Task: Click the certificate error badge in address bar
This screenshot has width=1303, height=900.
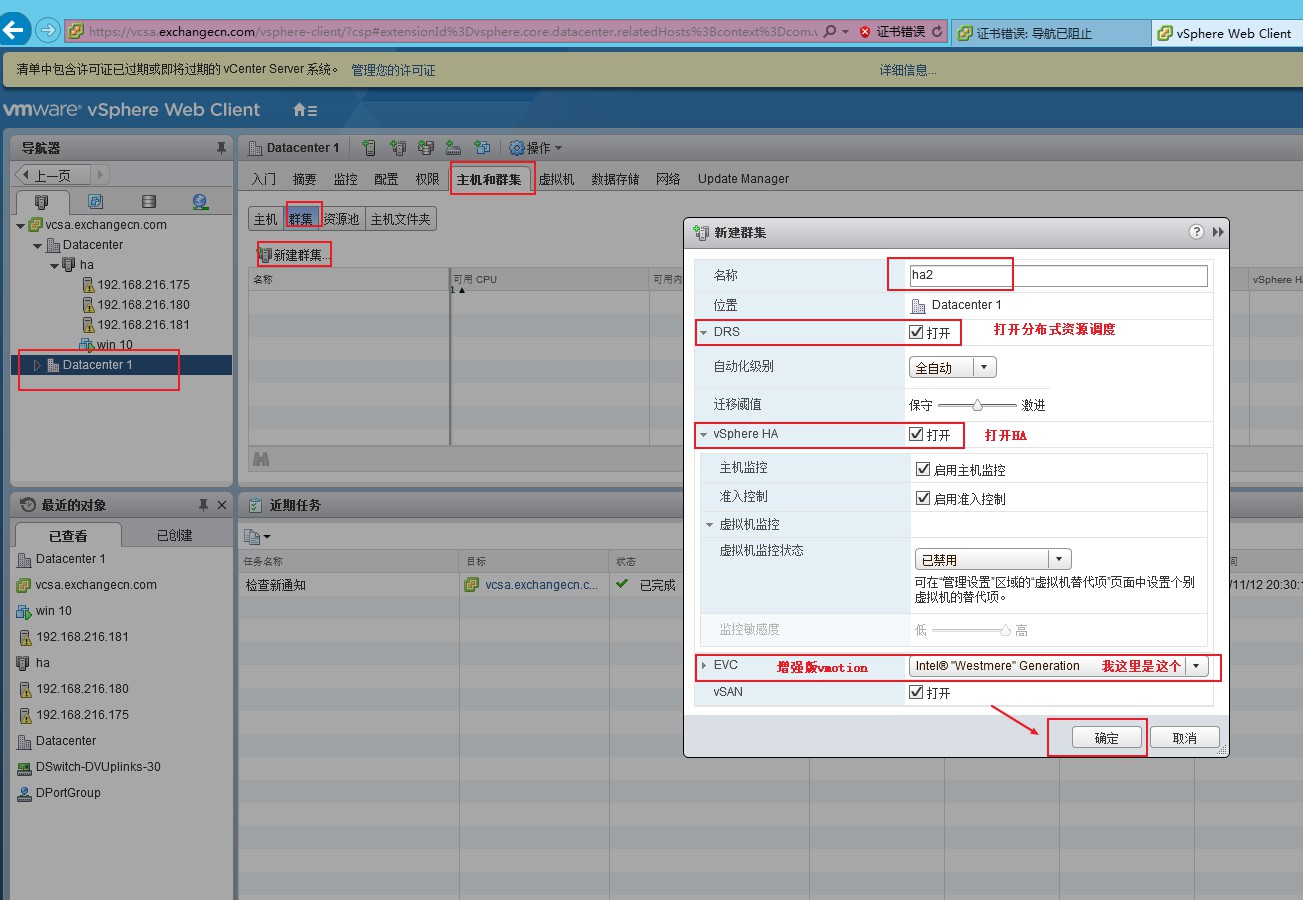Action: coord(891,32)
